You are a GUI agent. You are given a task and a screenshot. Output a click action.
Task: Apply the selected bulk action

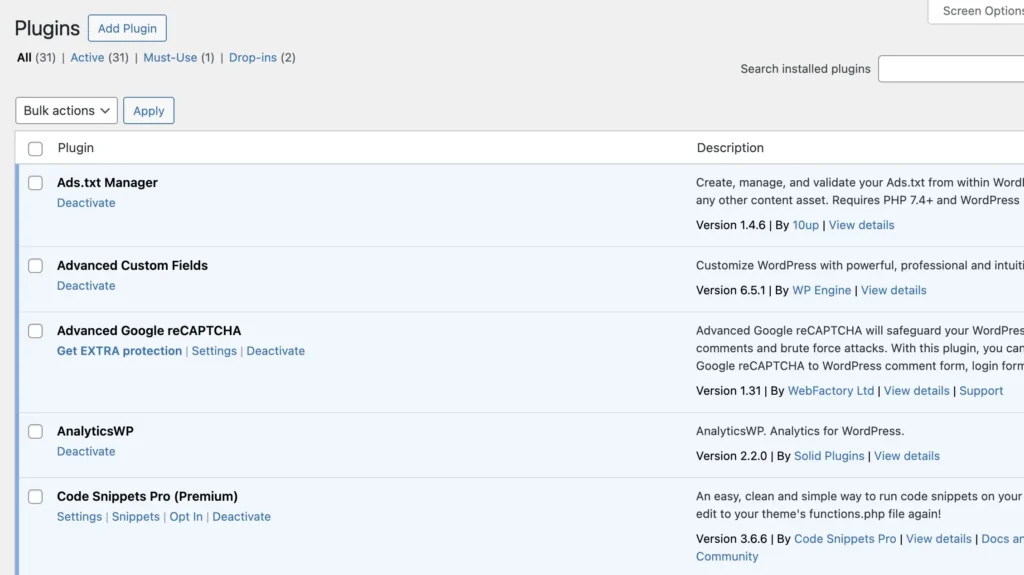pos(149,110)
